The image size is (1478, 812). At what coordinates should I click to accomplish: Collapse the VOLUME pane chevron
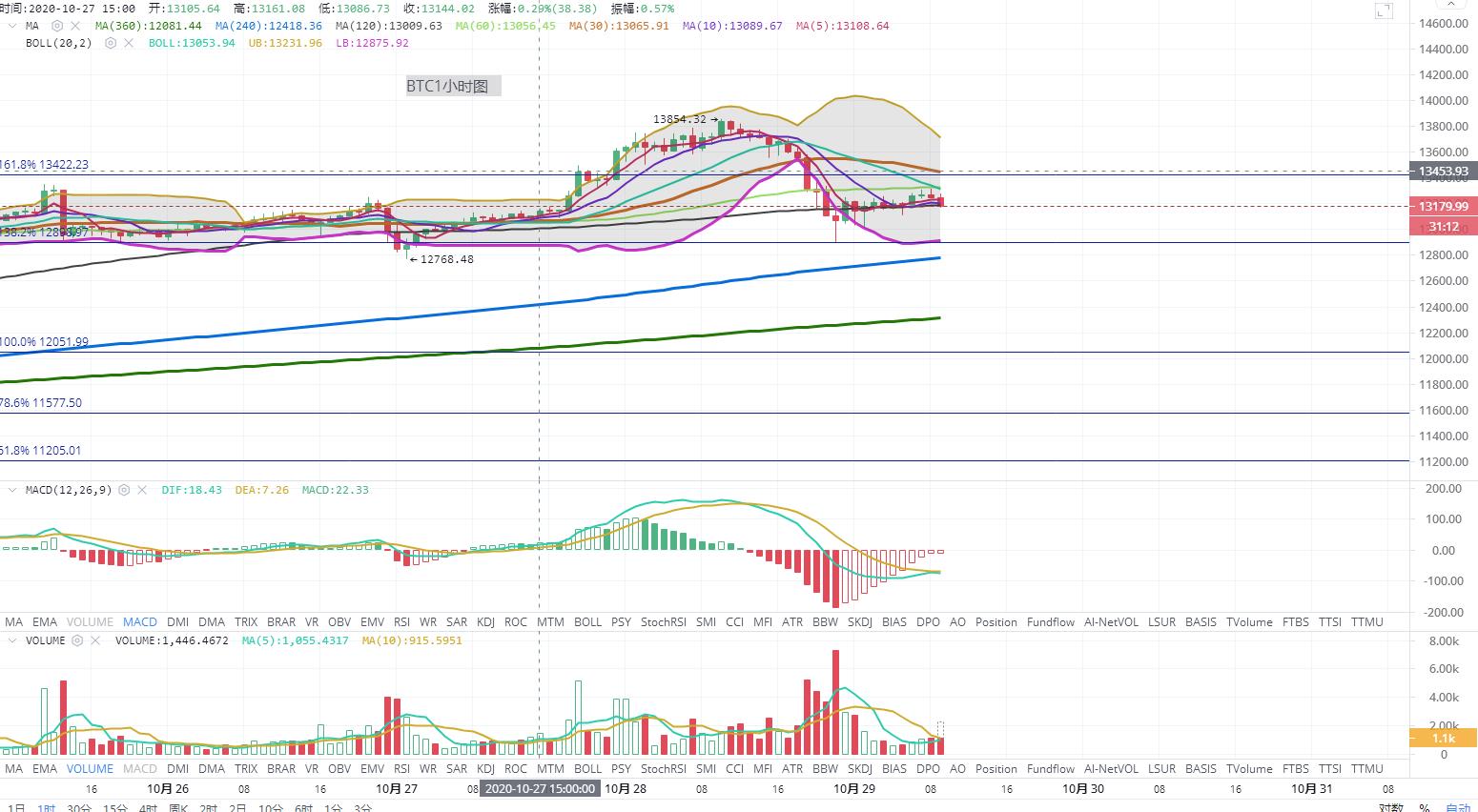(x=12, y=640)
